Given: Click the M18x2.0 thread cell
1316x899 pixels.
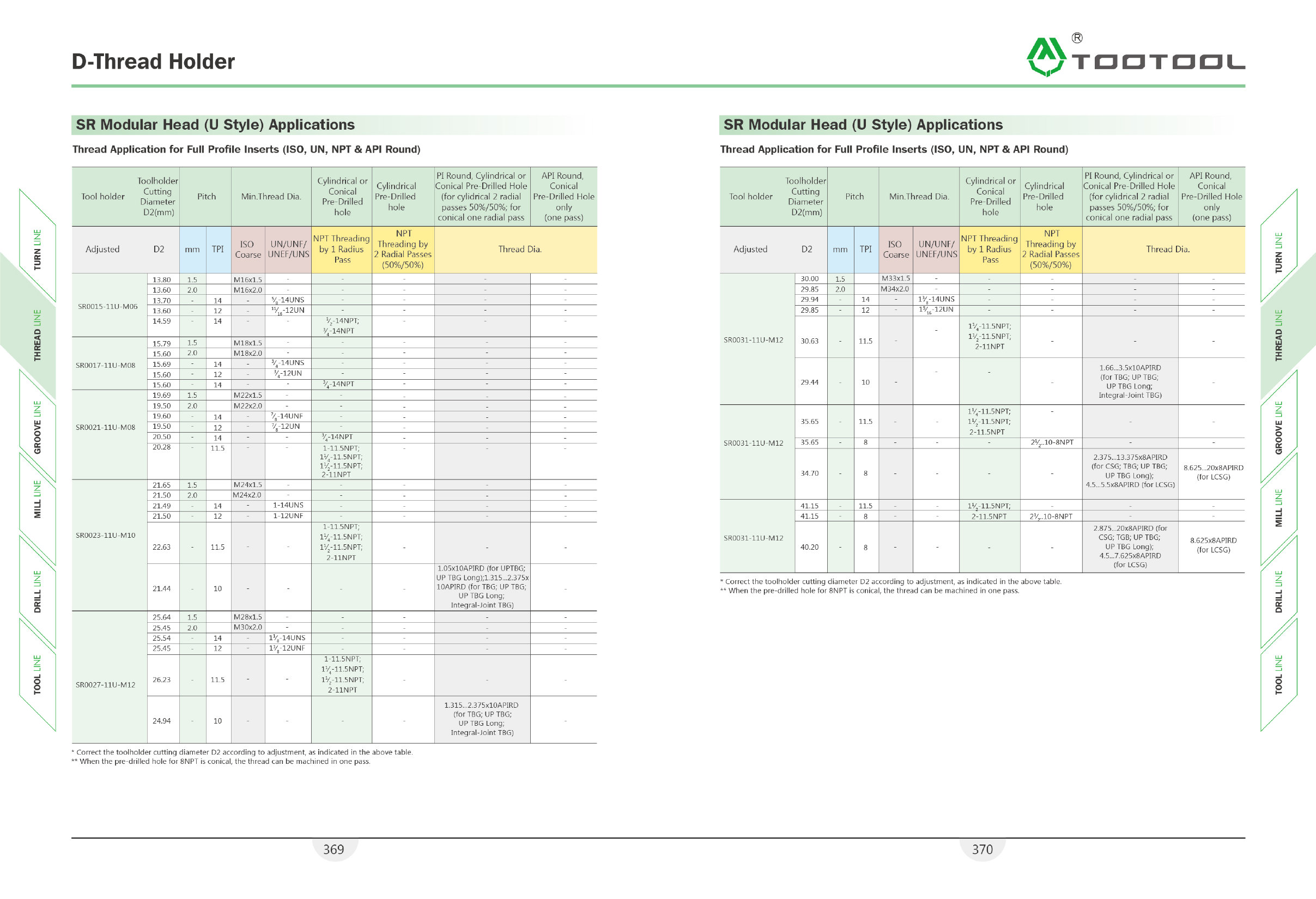Looking at the screenshot, I should click(248, 353).
